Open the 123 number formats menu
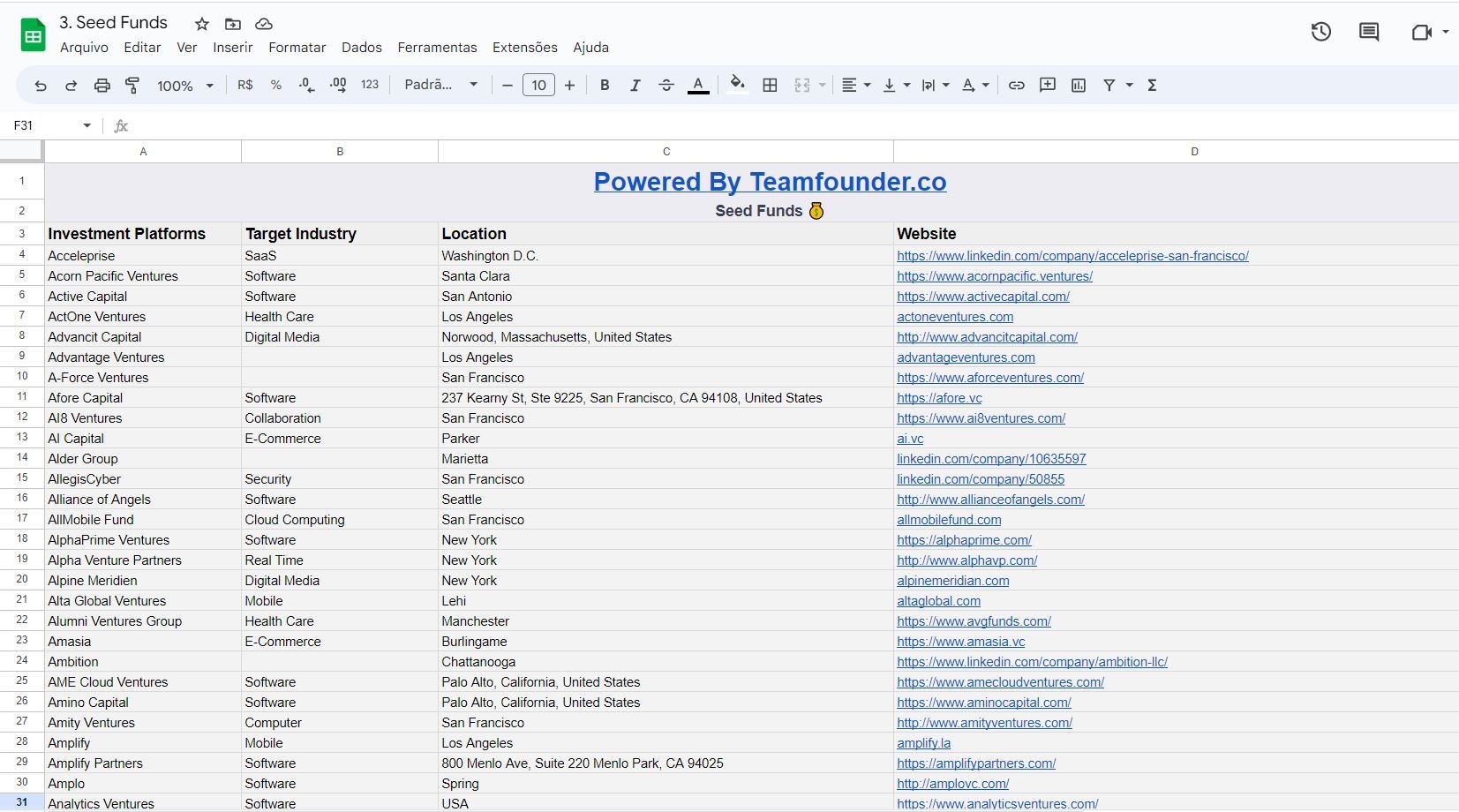 click(370, 86)
